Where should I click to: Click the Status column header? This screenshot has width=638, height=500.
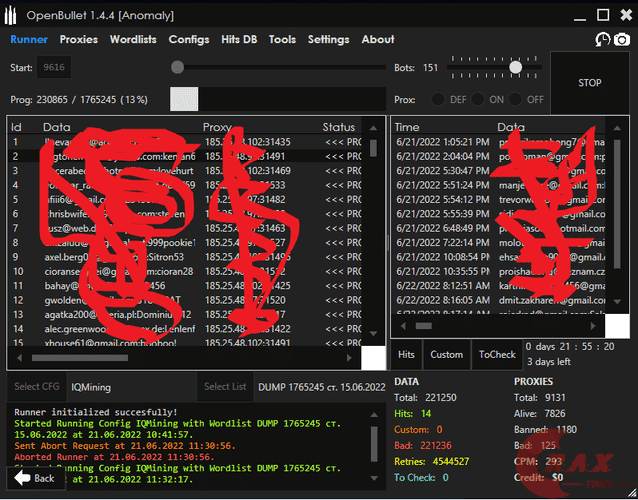339,127
